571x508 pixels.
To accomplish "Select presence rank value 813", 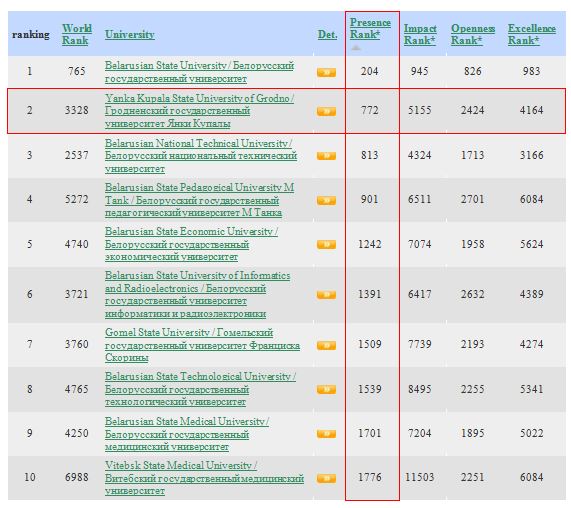I will click(370, 155).
